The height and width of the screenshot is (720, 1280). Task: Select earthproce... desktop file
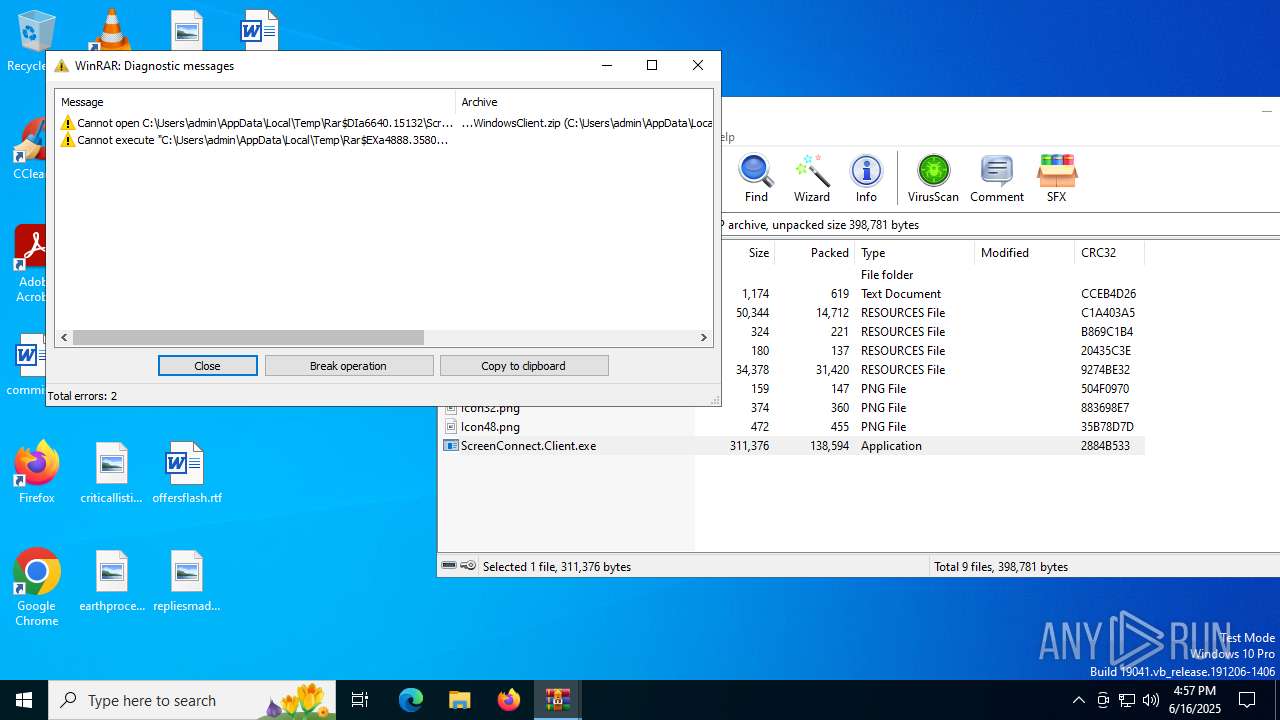click(x=111, y=580)
